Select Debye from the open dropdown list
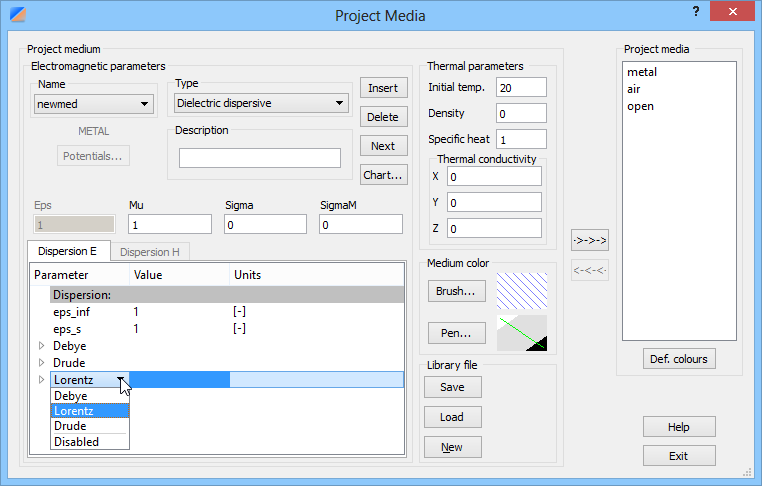 (89, 396)
